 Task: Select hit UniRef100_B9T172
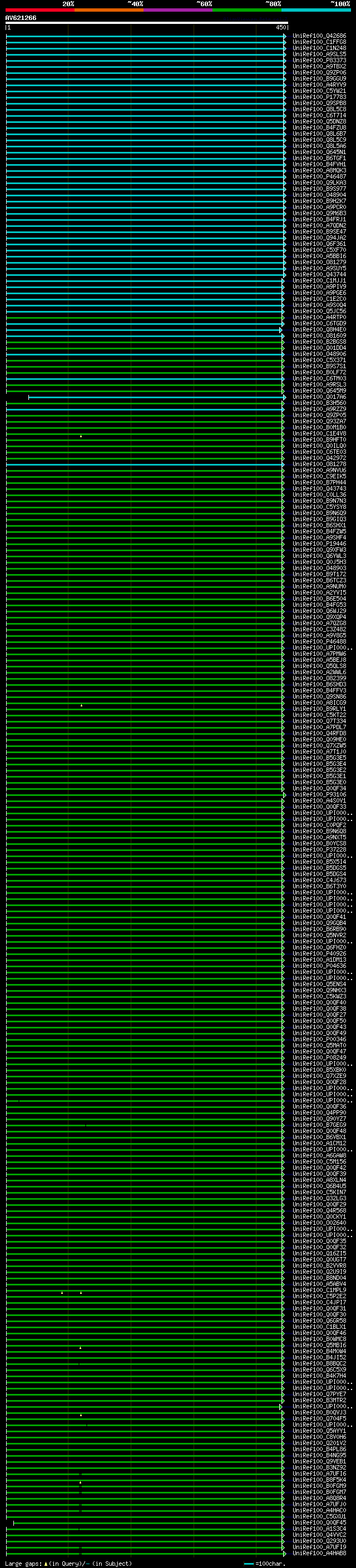pos(319,574)
